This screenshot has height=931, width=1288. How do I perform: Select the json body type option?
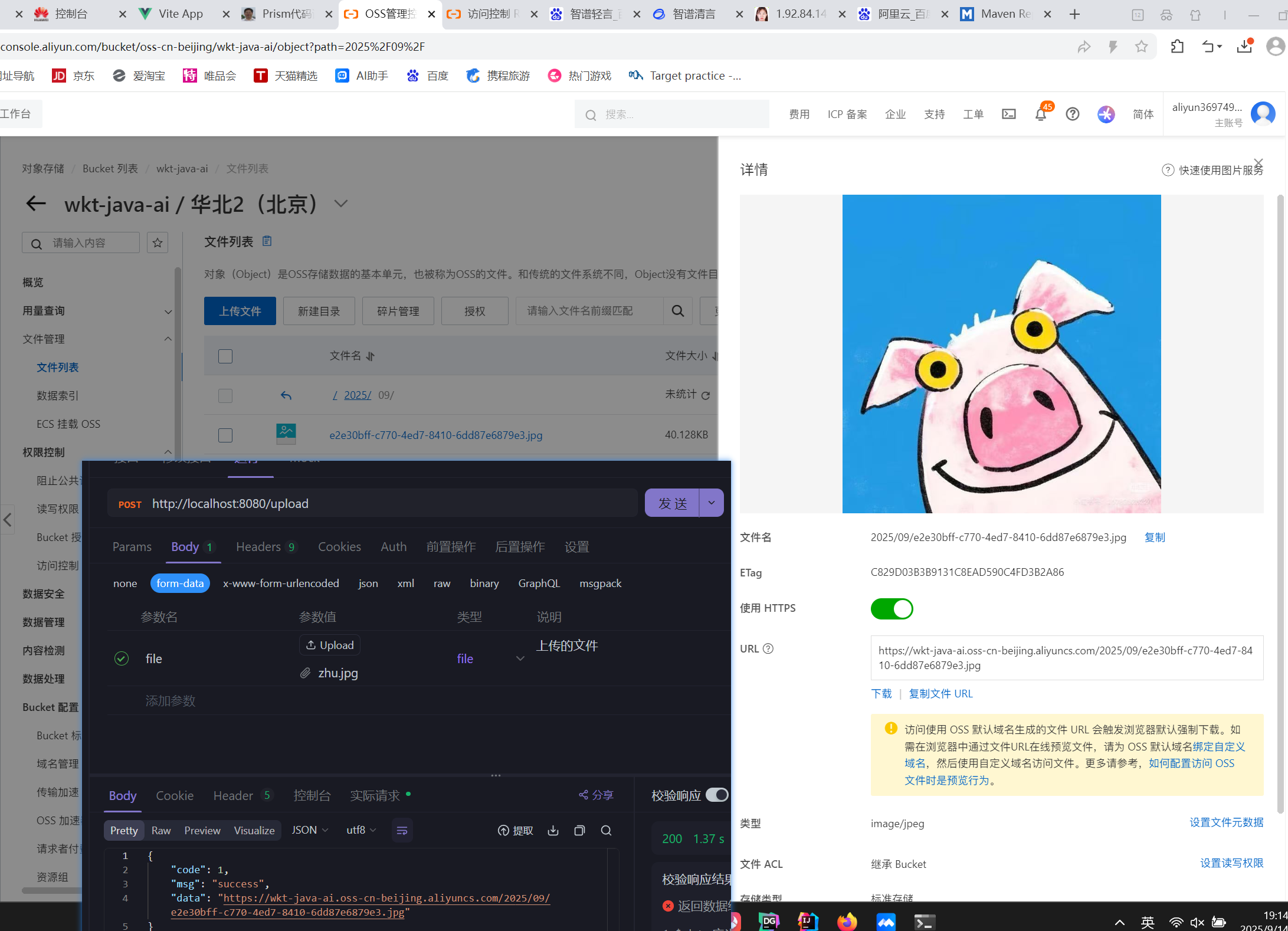tap(368, 583)
